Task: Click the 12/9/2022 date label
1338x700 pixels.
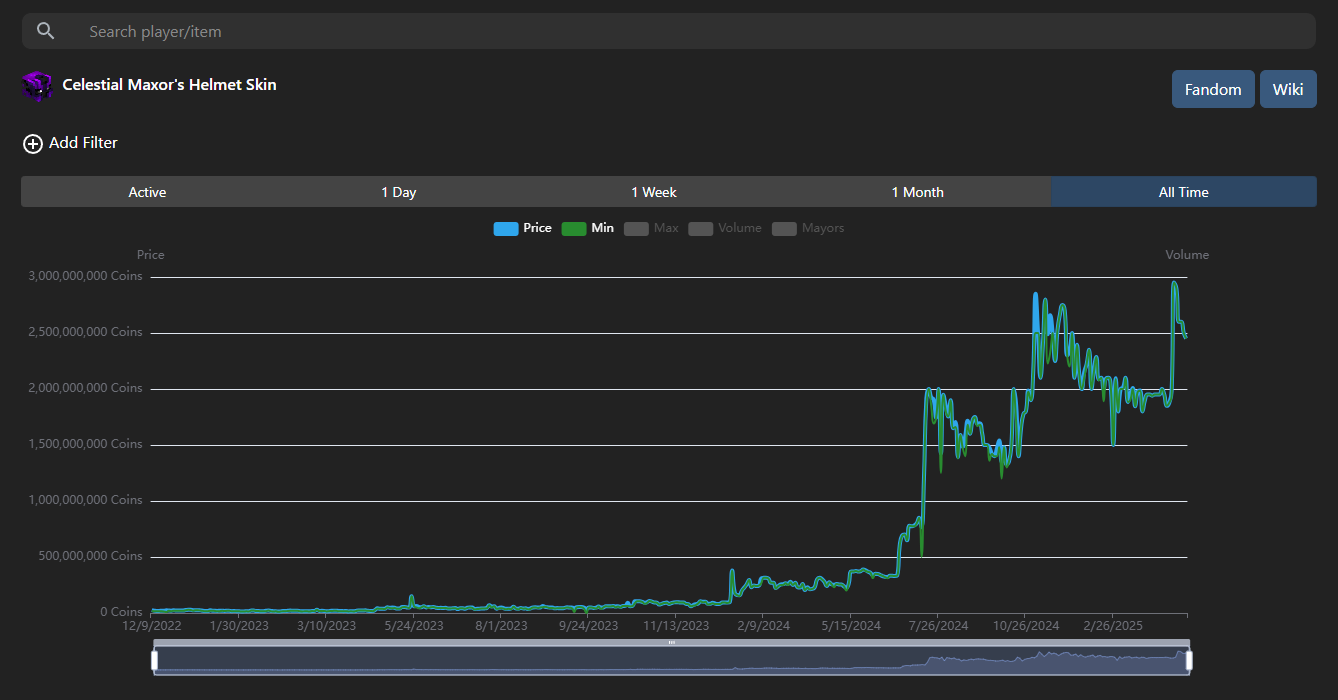Action: pos(151,626)
